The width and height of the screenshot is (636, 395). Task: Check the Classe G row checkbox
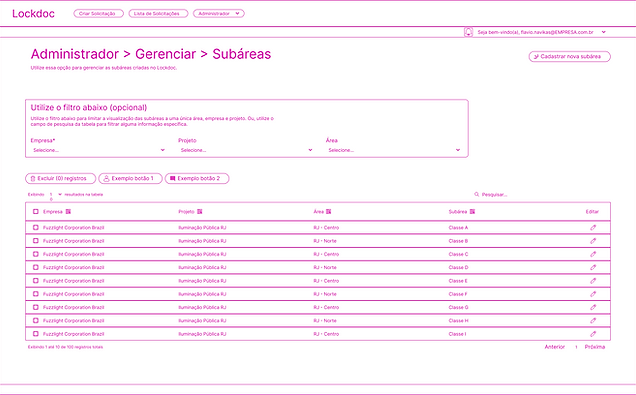(x=36, y=307)
